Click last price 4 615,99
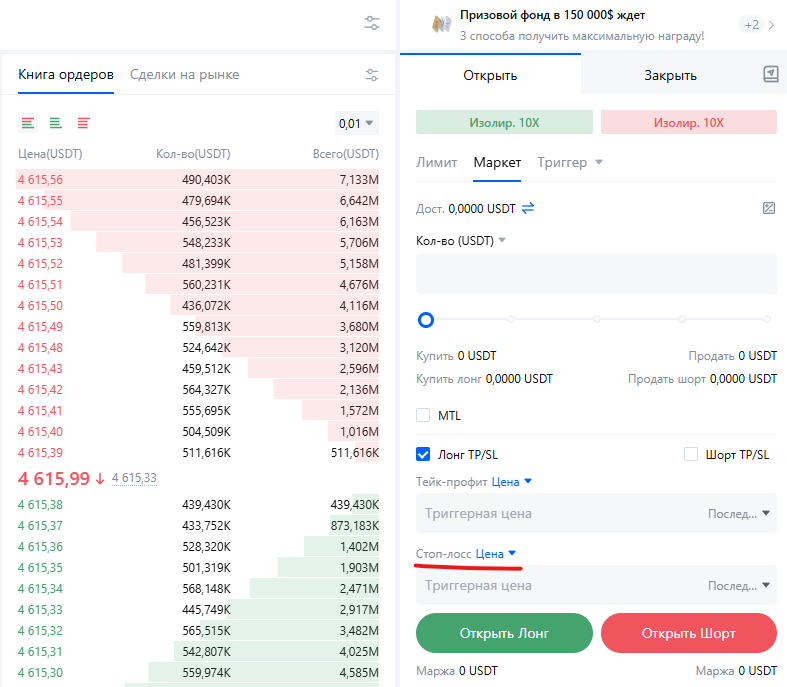 (x=54, y=478)
